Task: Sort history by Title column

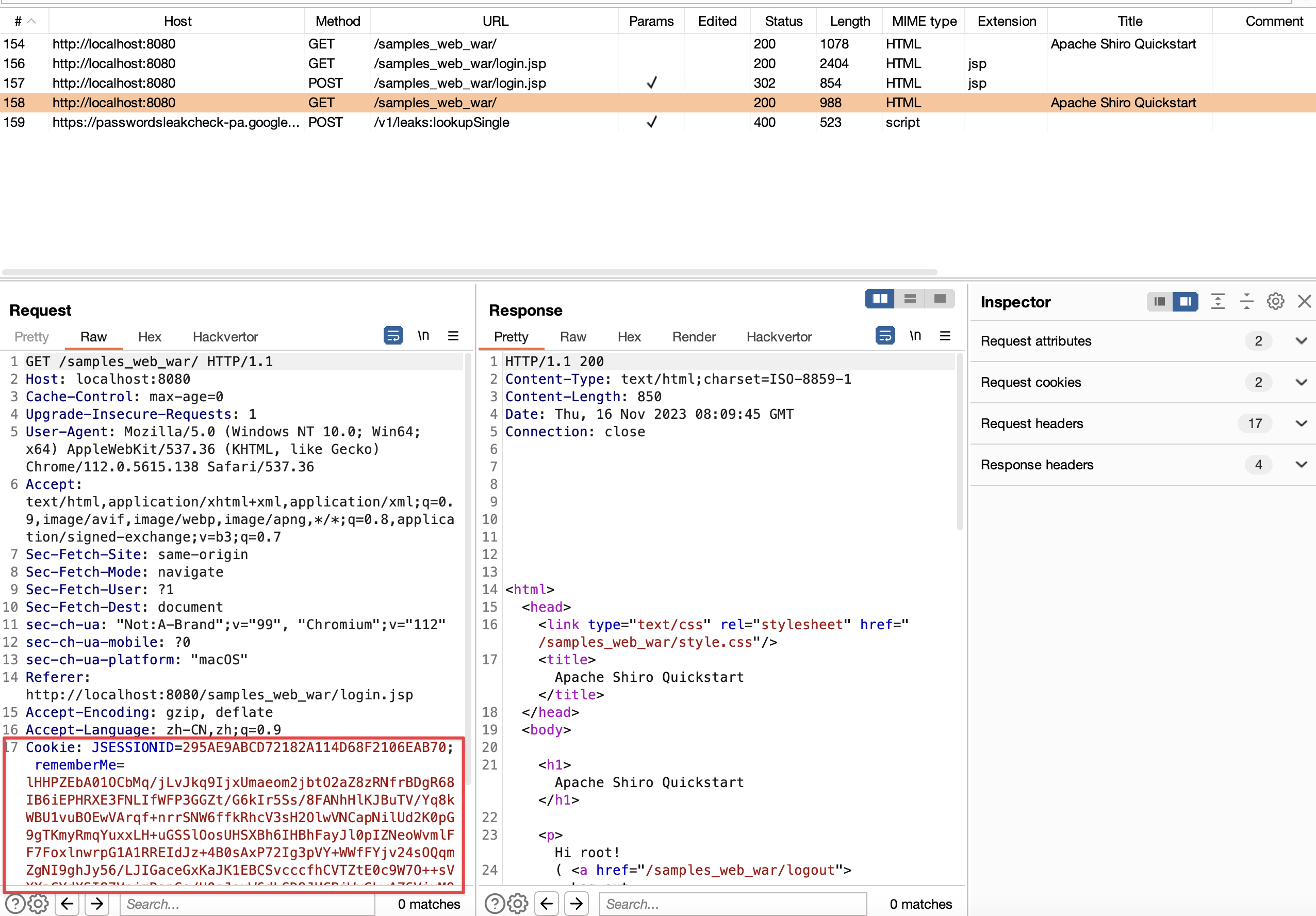Action: [x=1130, y=21]
